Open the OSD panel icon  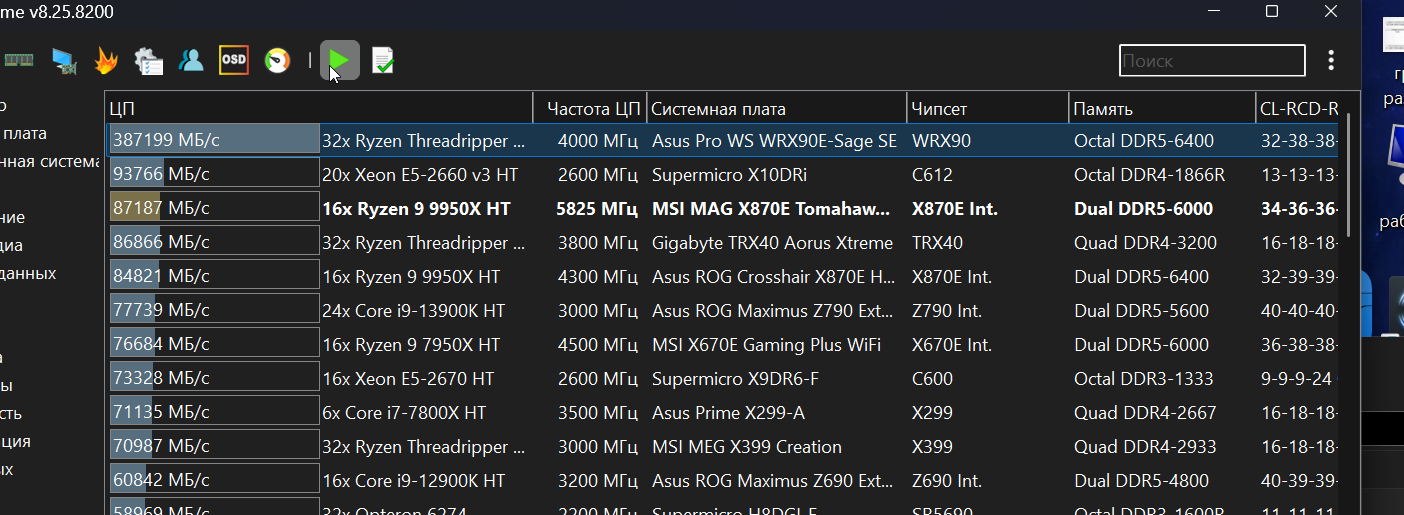click(233, 60)
